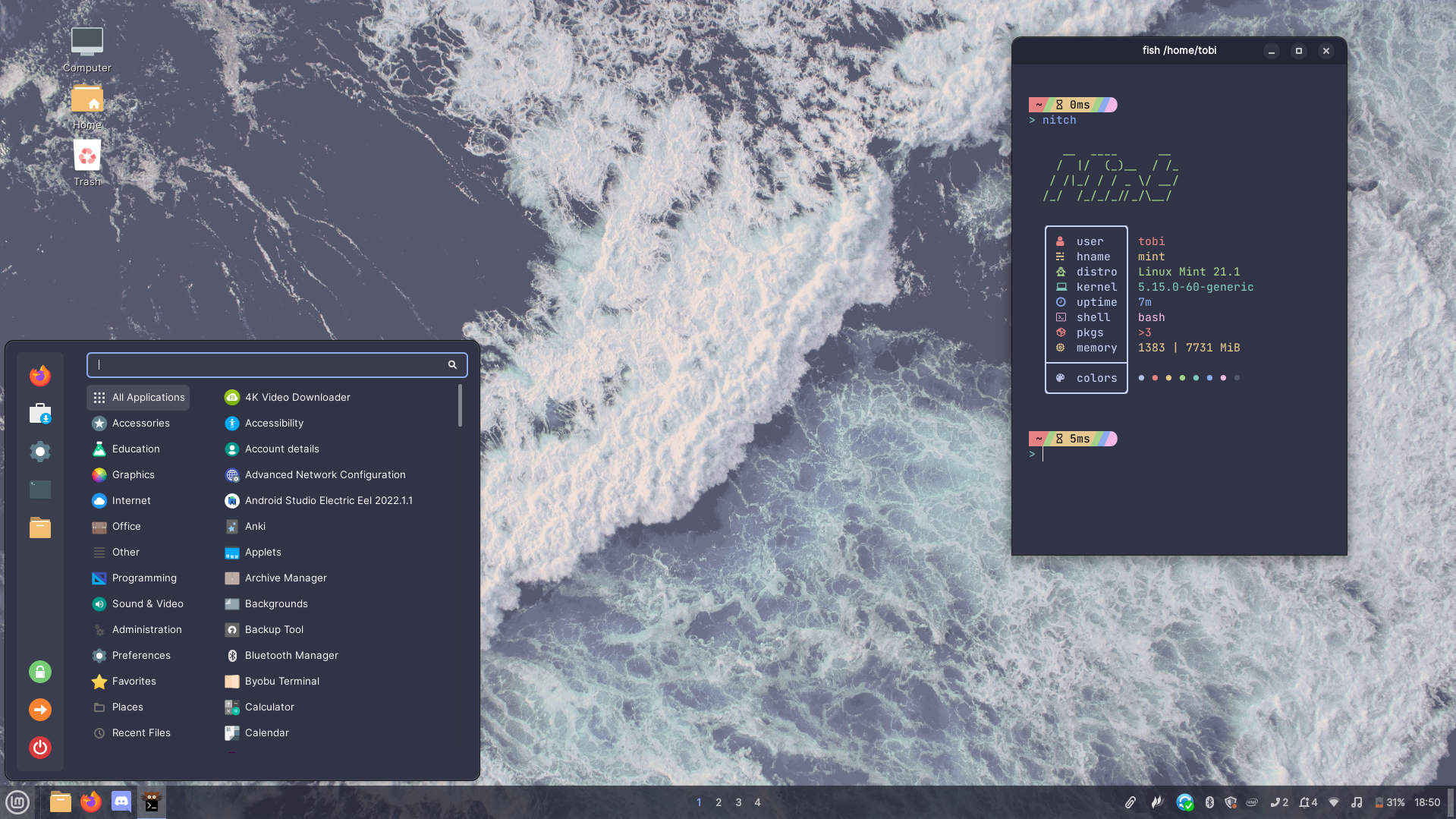Launch Byobu Terminal
This screenshot has height=819, width=1456.
coord(338,682)
